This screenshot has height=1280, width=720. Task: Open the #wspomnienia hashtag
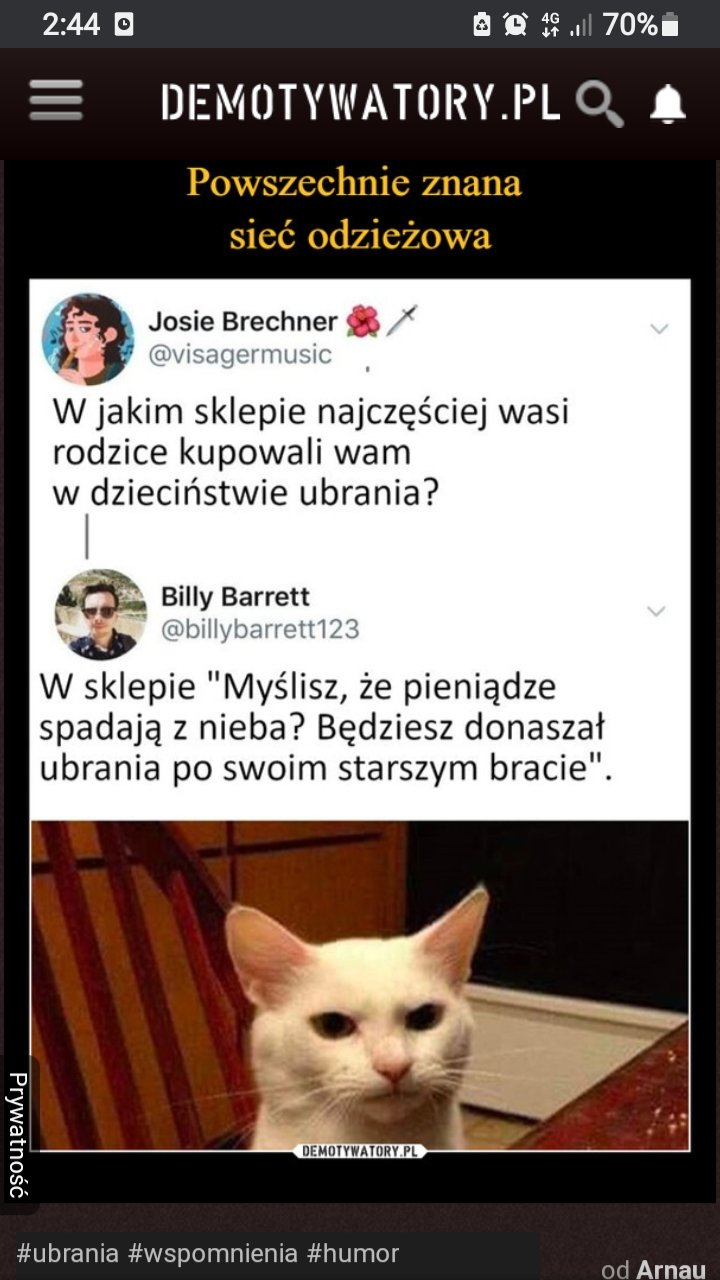(x=213, y=1253)
